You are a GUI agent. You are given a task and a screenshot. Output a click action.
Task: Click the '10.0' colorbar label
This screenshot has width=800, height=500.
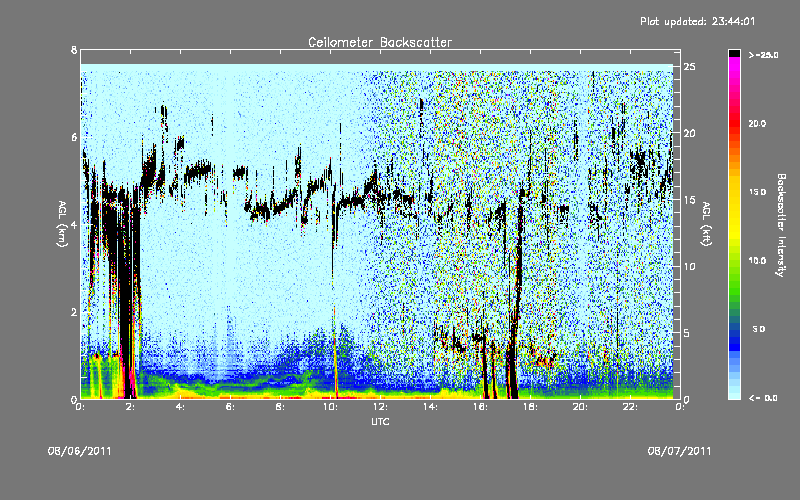click(757, 261)
